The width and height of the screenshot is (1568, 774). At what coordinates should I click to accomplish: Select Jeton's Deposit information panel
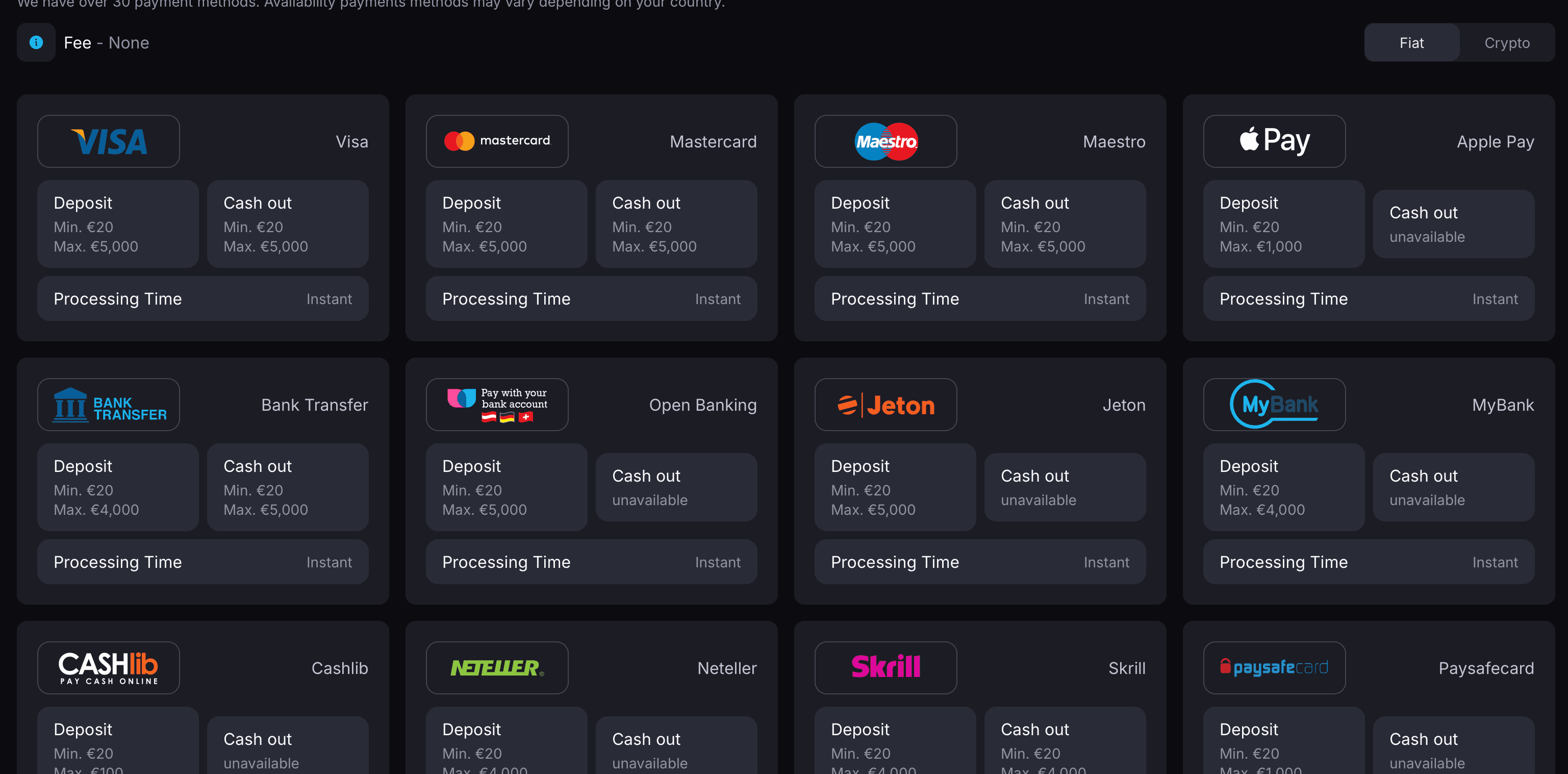tap(895, 487)
